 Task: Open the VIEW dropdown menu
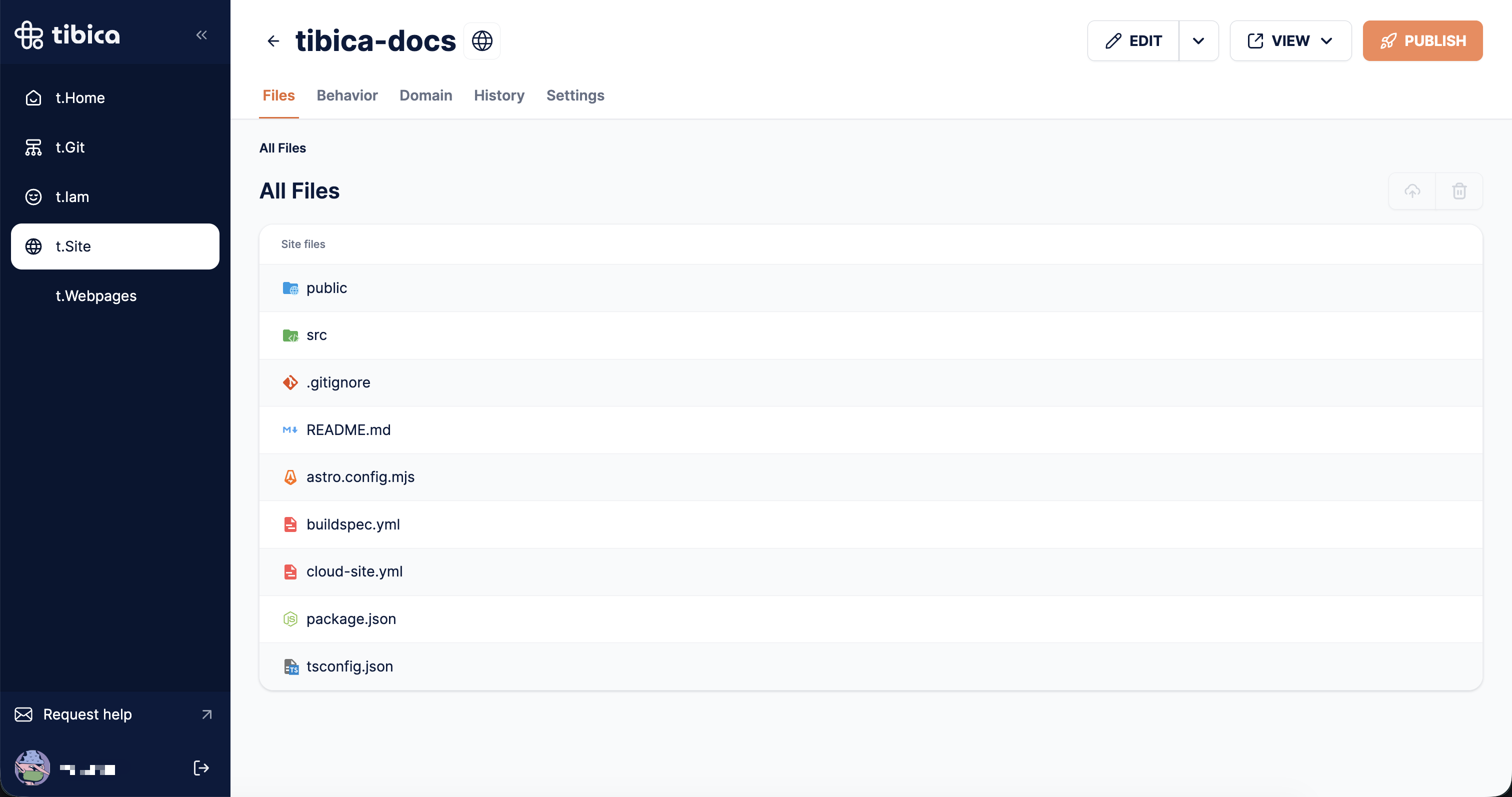point(1290,41)
